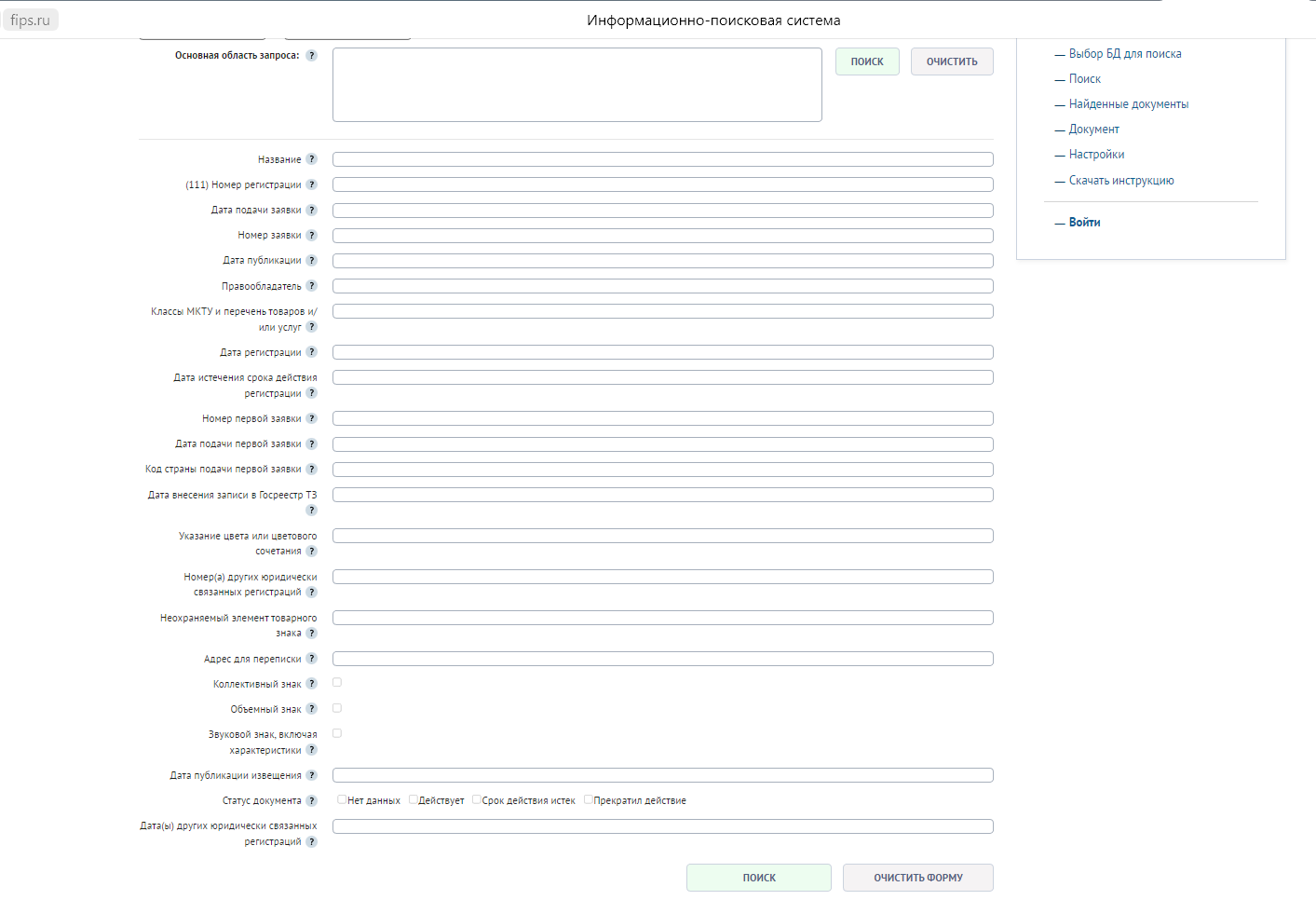Screen dimensions: 1316x900
Task: Click help icon for Дата(ы) других юридически связанных регистраций
Action: coord(311,842)
